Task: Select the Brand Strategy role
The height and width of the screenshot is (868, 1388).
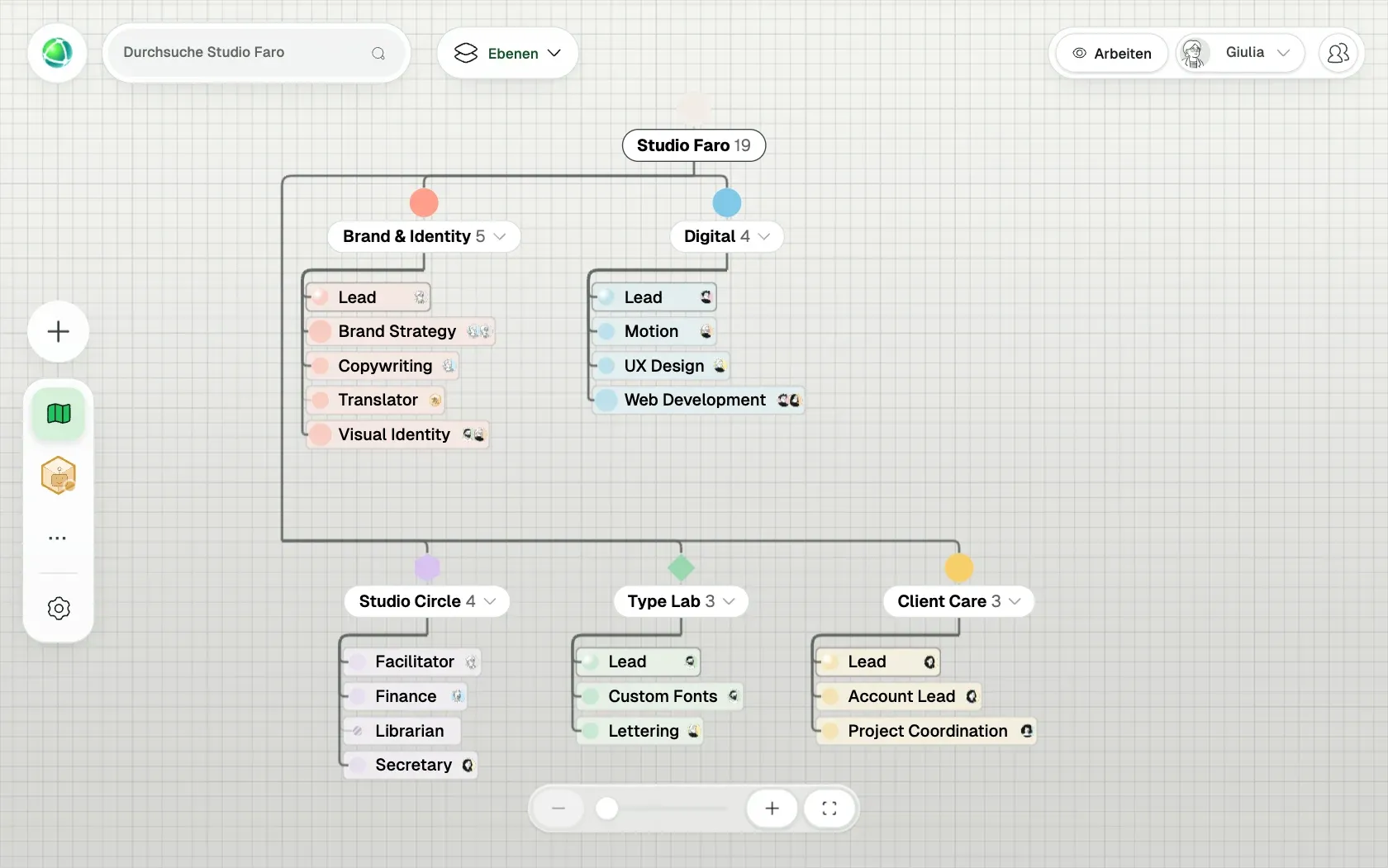Action: [x=401, y=331]
